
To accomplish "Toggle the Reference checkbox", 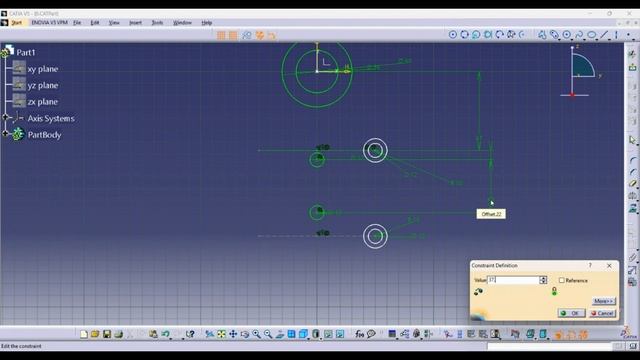I will pyautogui.click(x=562, y=280).
